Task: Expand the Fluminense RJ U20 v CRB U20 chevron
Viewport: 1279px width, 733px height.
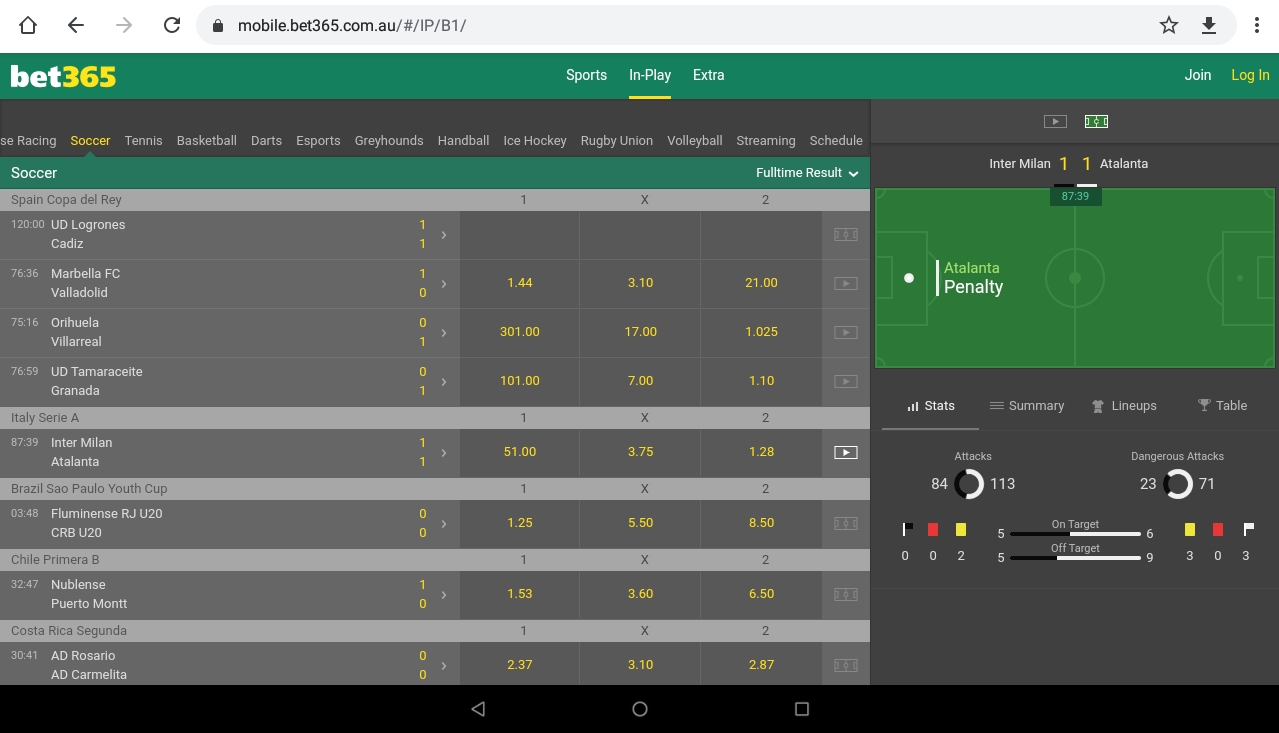Action: tap(444, 524)
